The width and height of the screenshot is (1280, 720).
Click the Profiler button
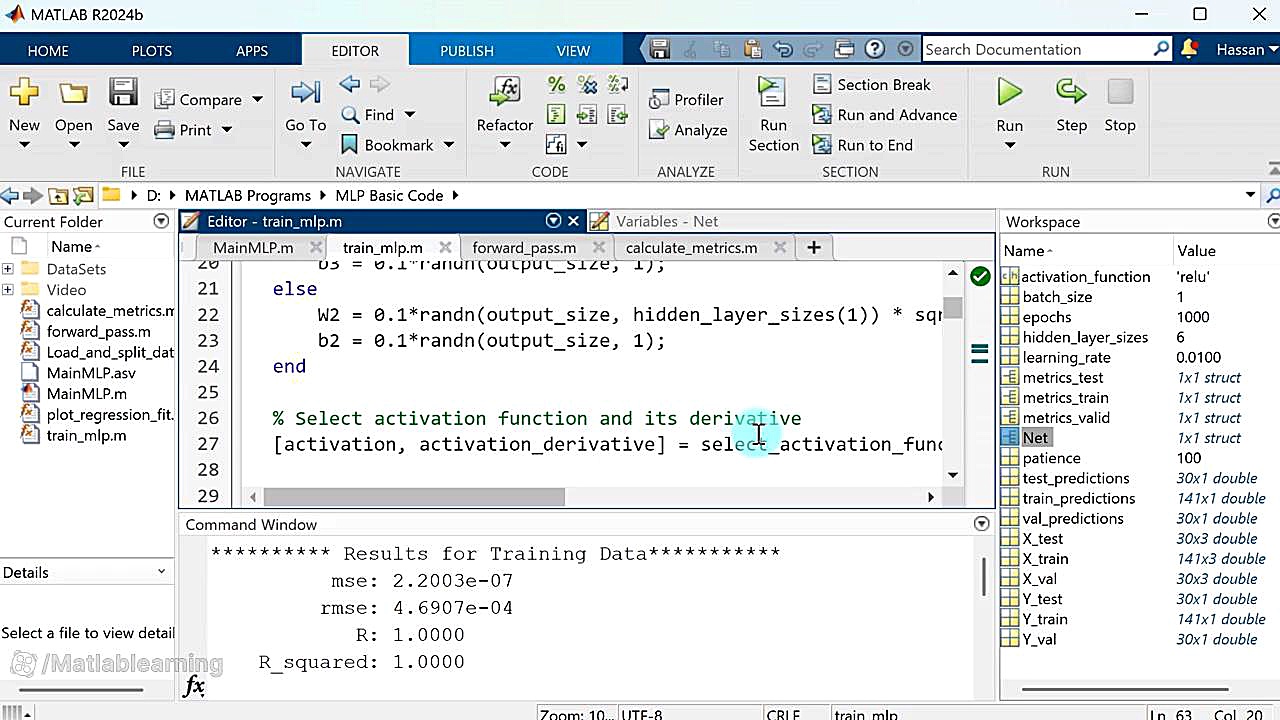686,100
